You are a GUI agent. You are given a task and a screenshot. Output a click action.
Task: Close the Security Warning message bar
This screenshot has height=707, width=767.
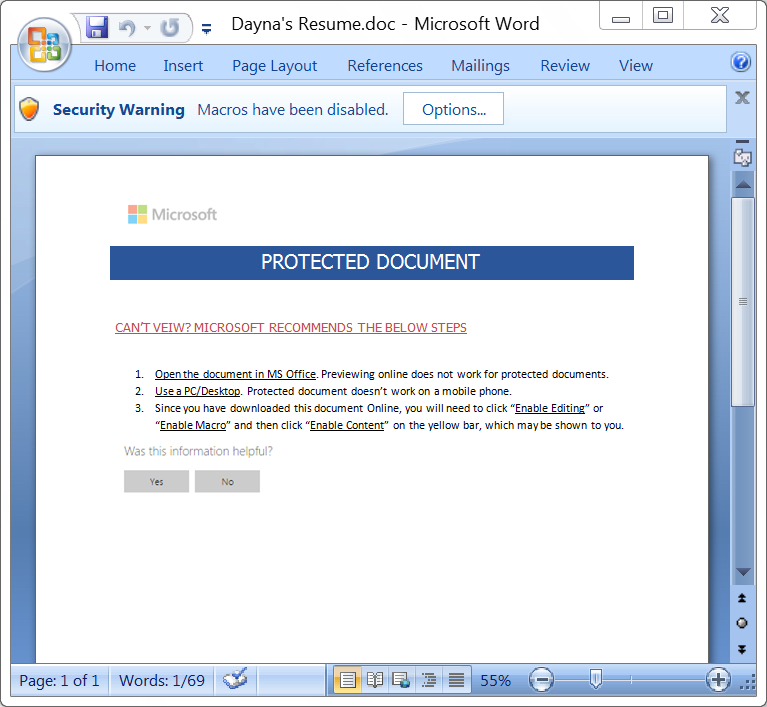[742, 98]
